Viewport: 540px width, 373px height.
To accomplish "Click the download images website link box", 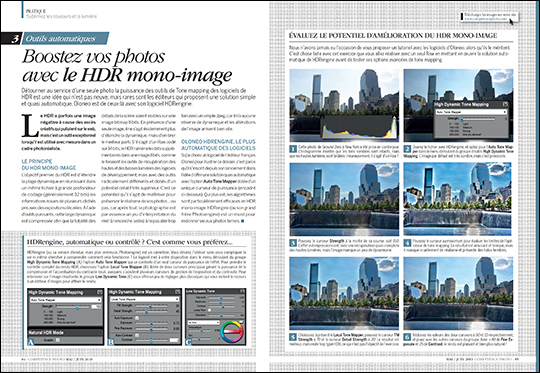I will click(x=489, y=17).
